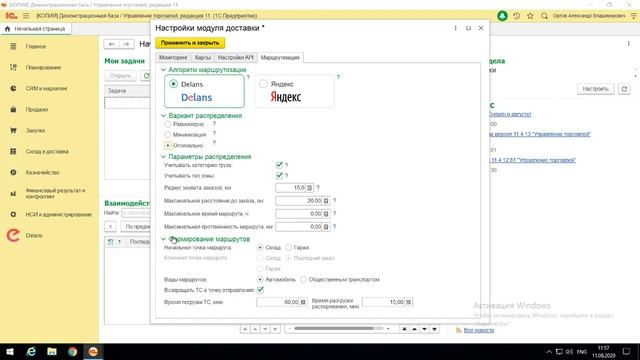Image resolution: width=640 pixels, height=360 pixels.
Task: Open dialog more-options kebab menu
Action: [456, 28]
